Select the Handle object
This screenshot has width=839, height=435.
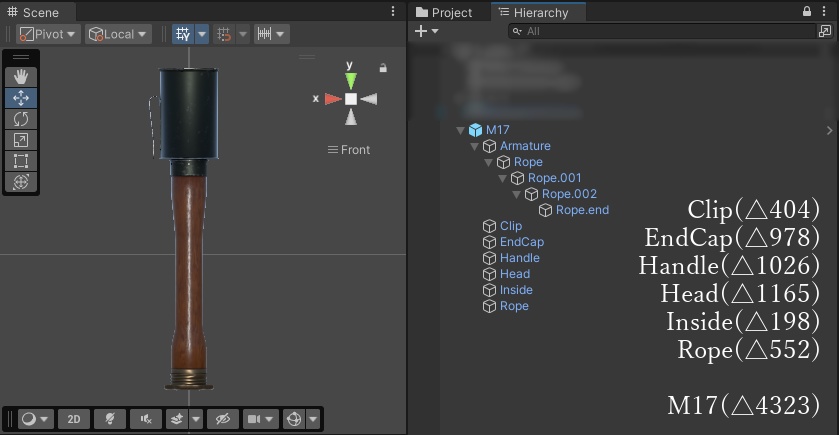tap(520, 258)
